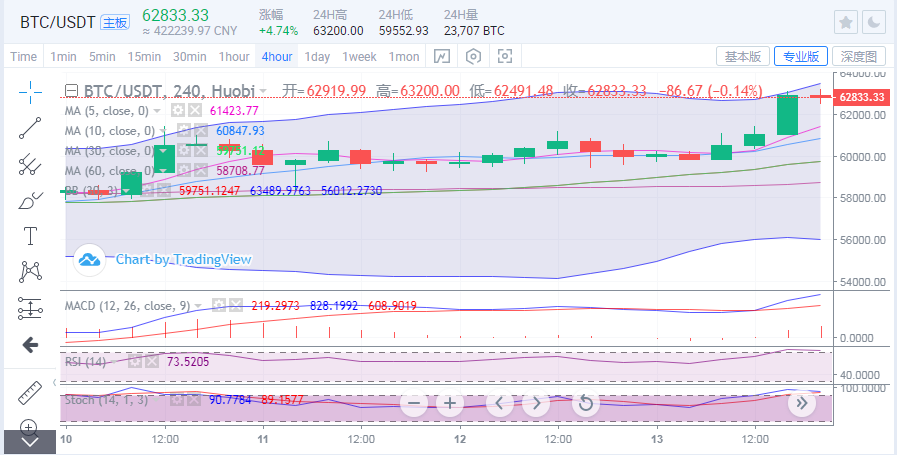Select the ruler measure tool

(x=29, y=393)
